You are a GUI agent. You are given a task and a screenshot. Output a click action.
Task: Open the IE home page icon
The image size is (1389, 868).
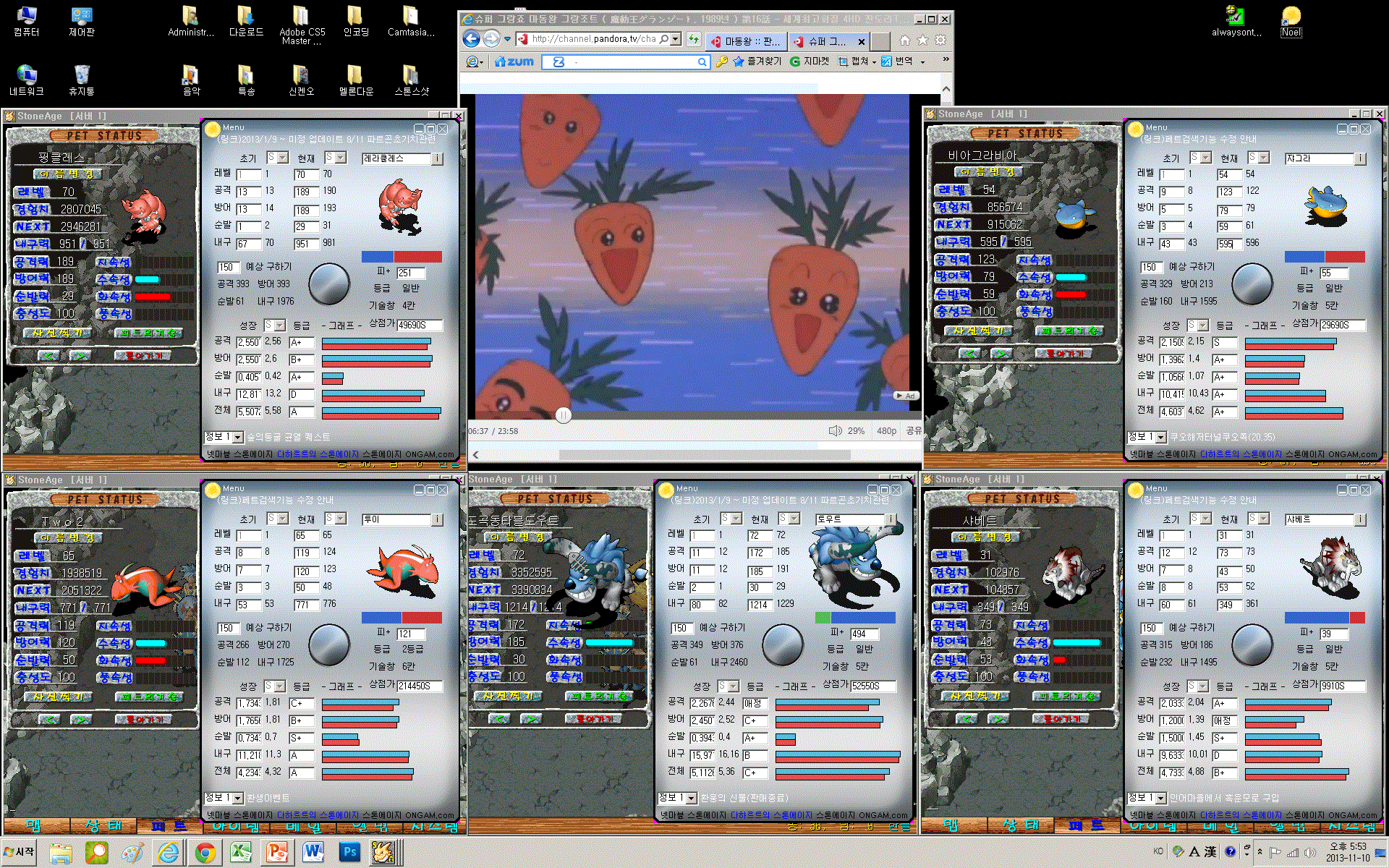905,41
